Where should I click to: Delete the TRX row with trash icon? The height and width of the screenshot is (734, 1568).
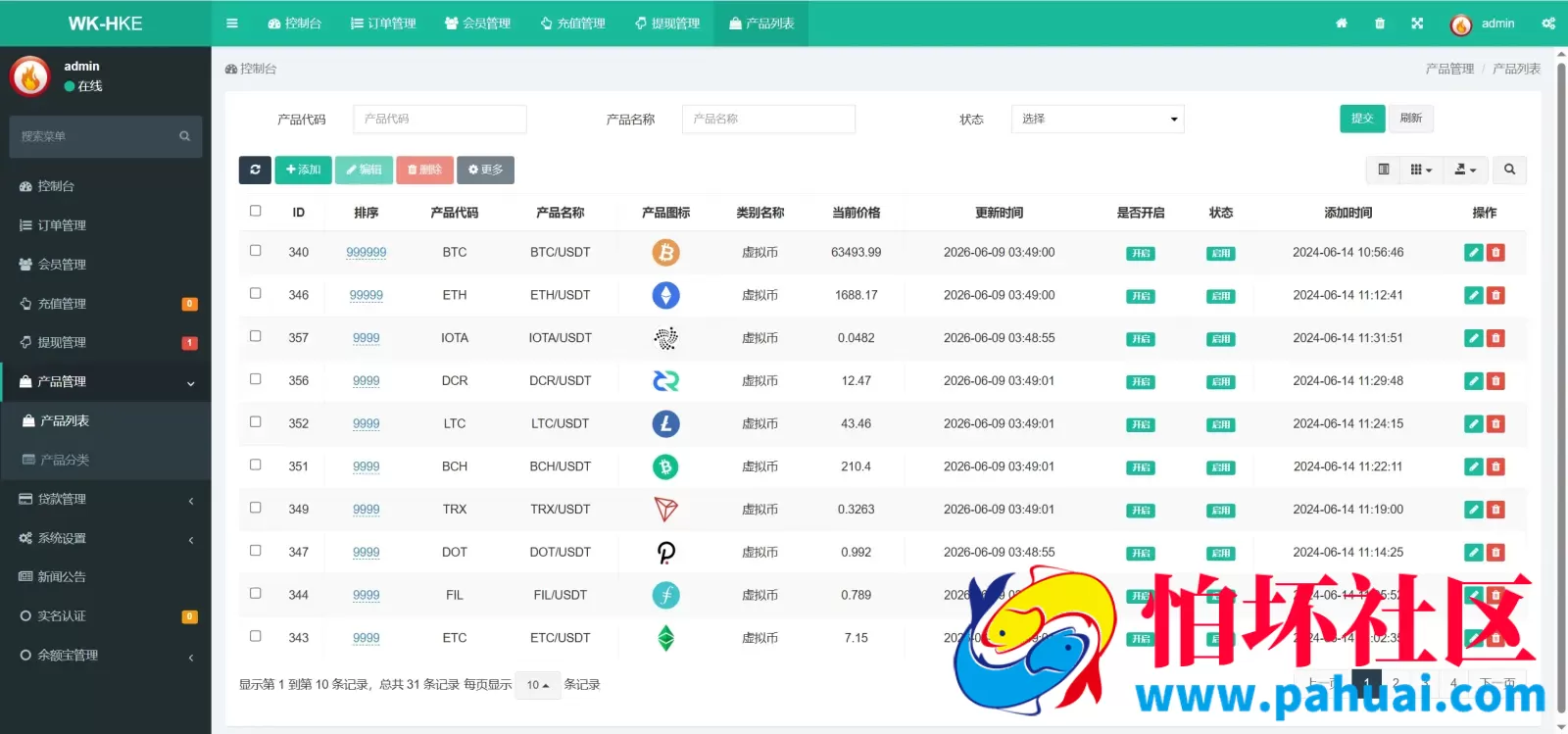1495,510
